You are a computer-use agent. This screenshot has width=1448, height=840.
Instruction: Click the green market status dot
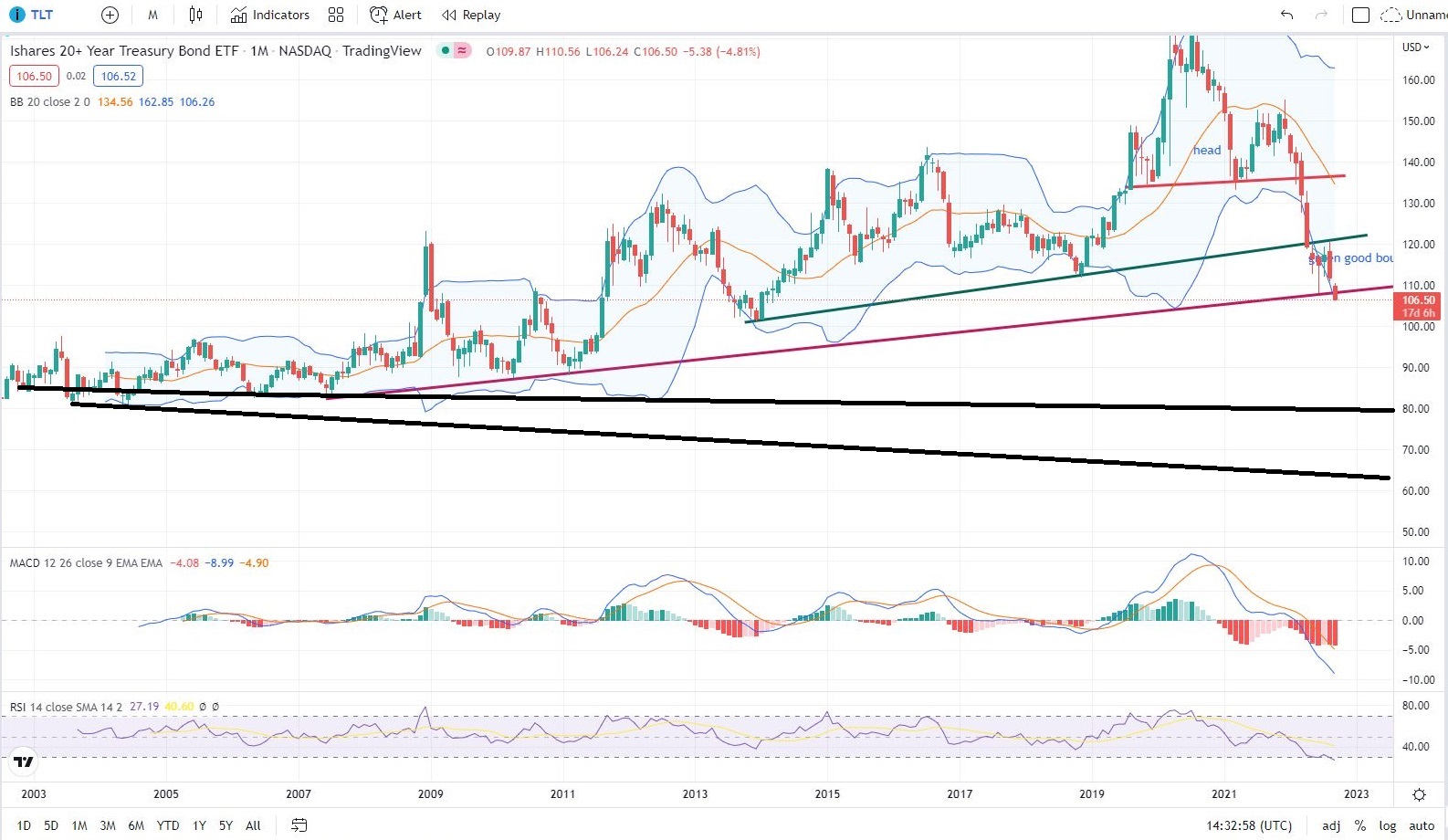(x=445, y=50)
